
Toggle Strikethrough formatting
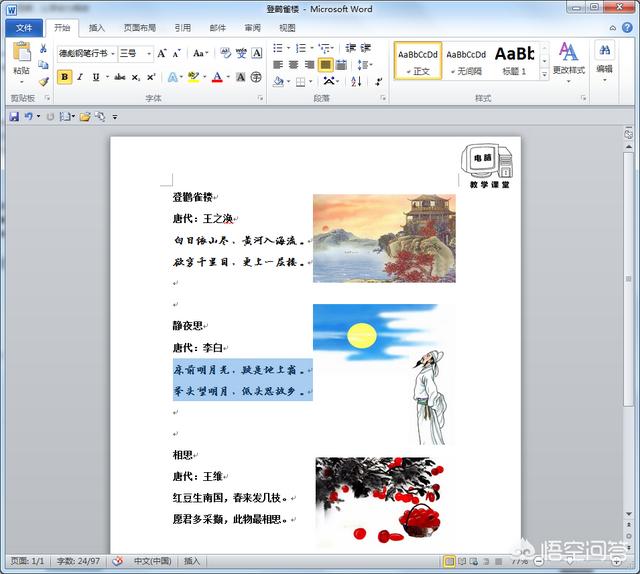[x=120, y=77]
